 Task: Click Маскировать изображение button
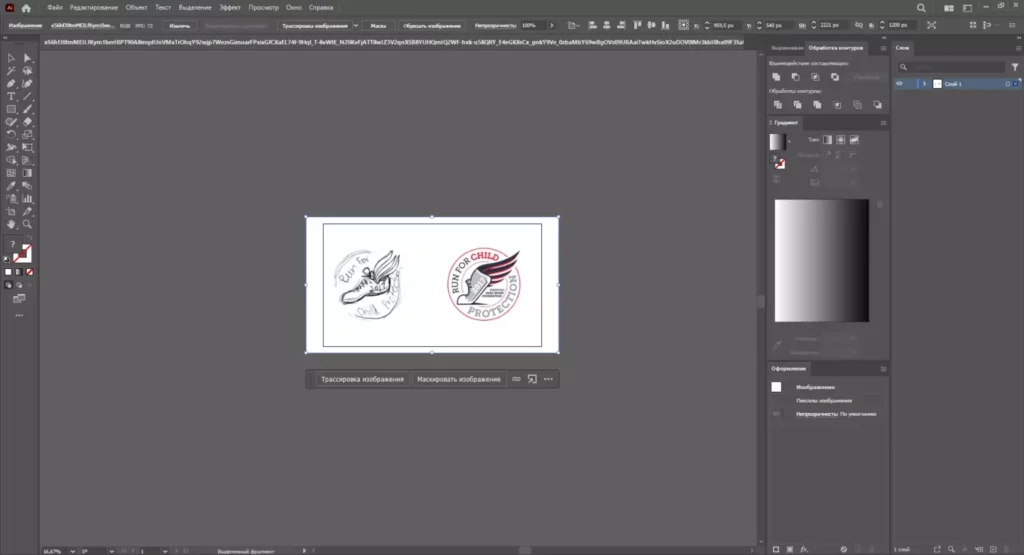459,379
